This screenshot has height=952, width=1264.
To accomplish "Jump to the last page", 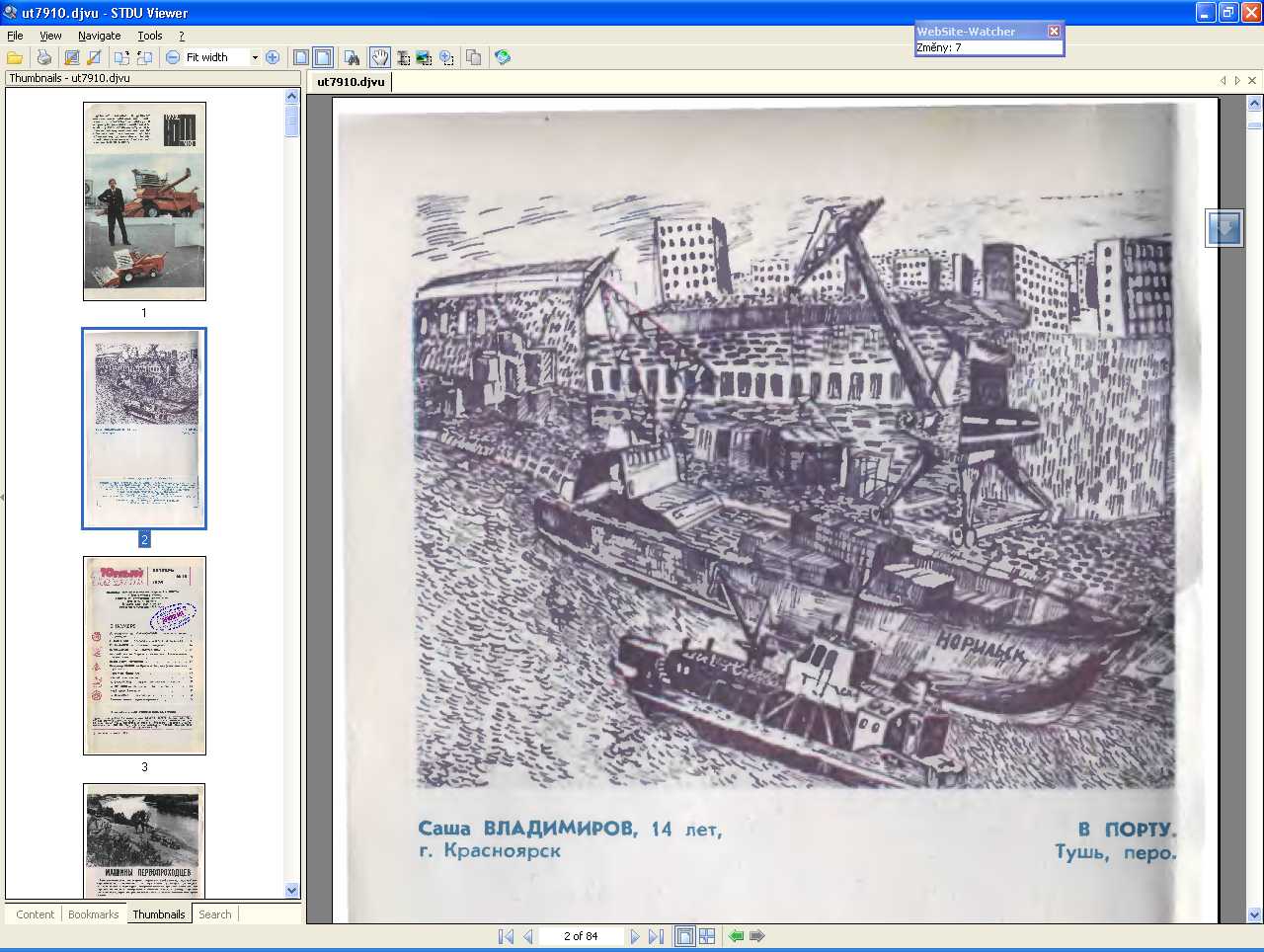I will (x=656, y=936).
